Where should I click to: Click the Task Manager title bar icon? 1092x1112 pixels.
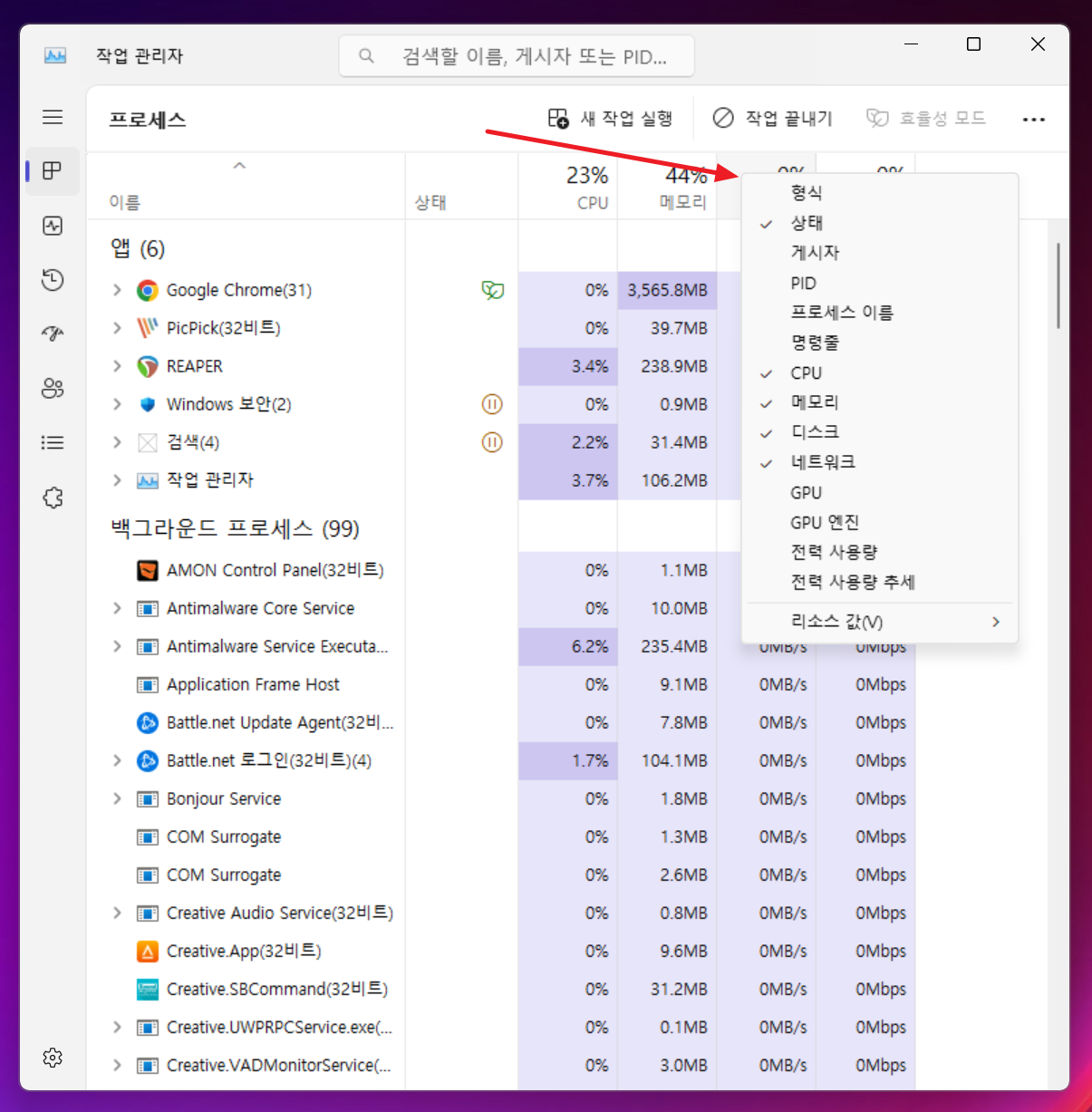55,55
